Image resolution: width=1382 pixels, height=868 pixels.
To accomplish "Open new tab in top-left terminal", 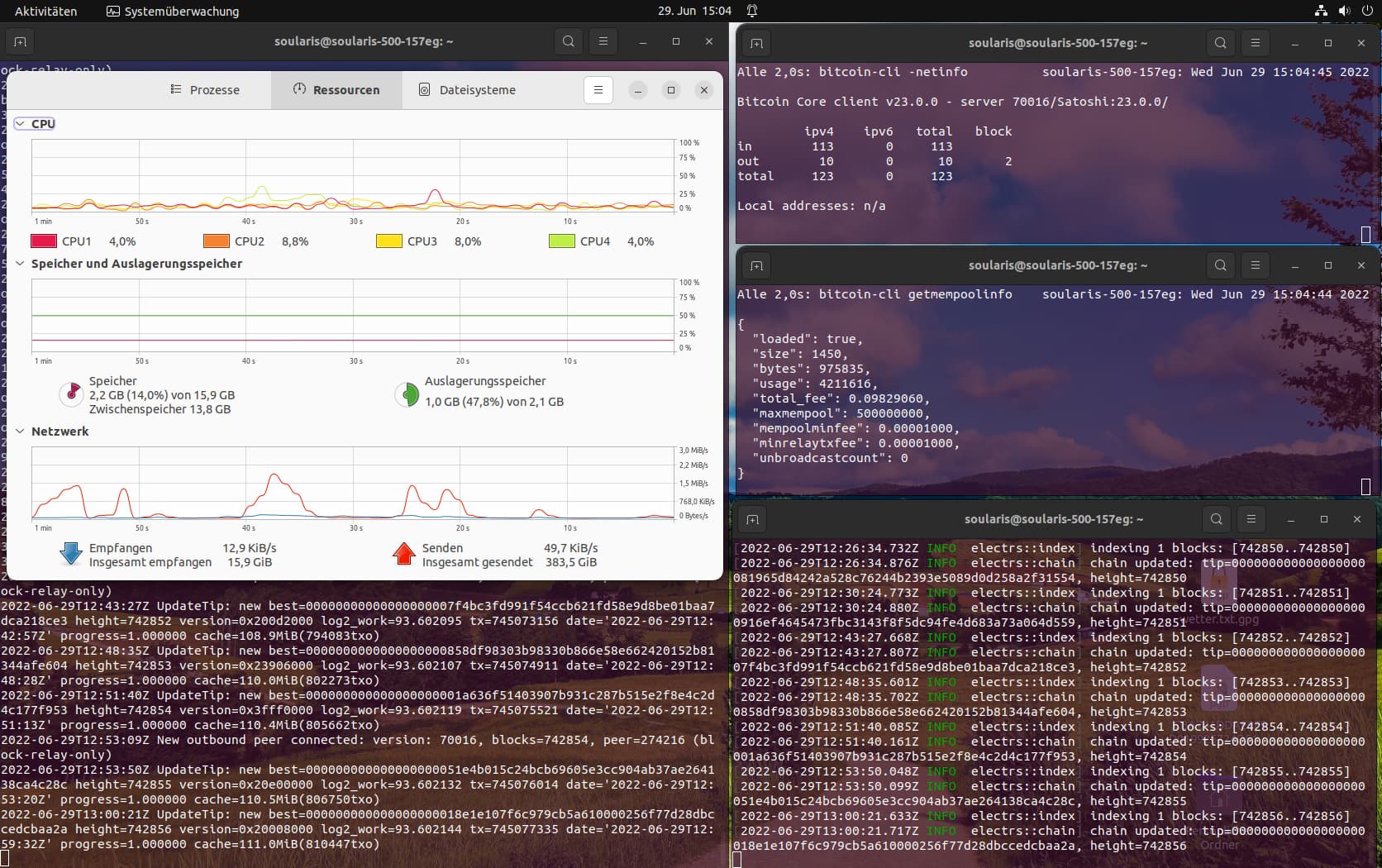I will (21, 41).
